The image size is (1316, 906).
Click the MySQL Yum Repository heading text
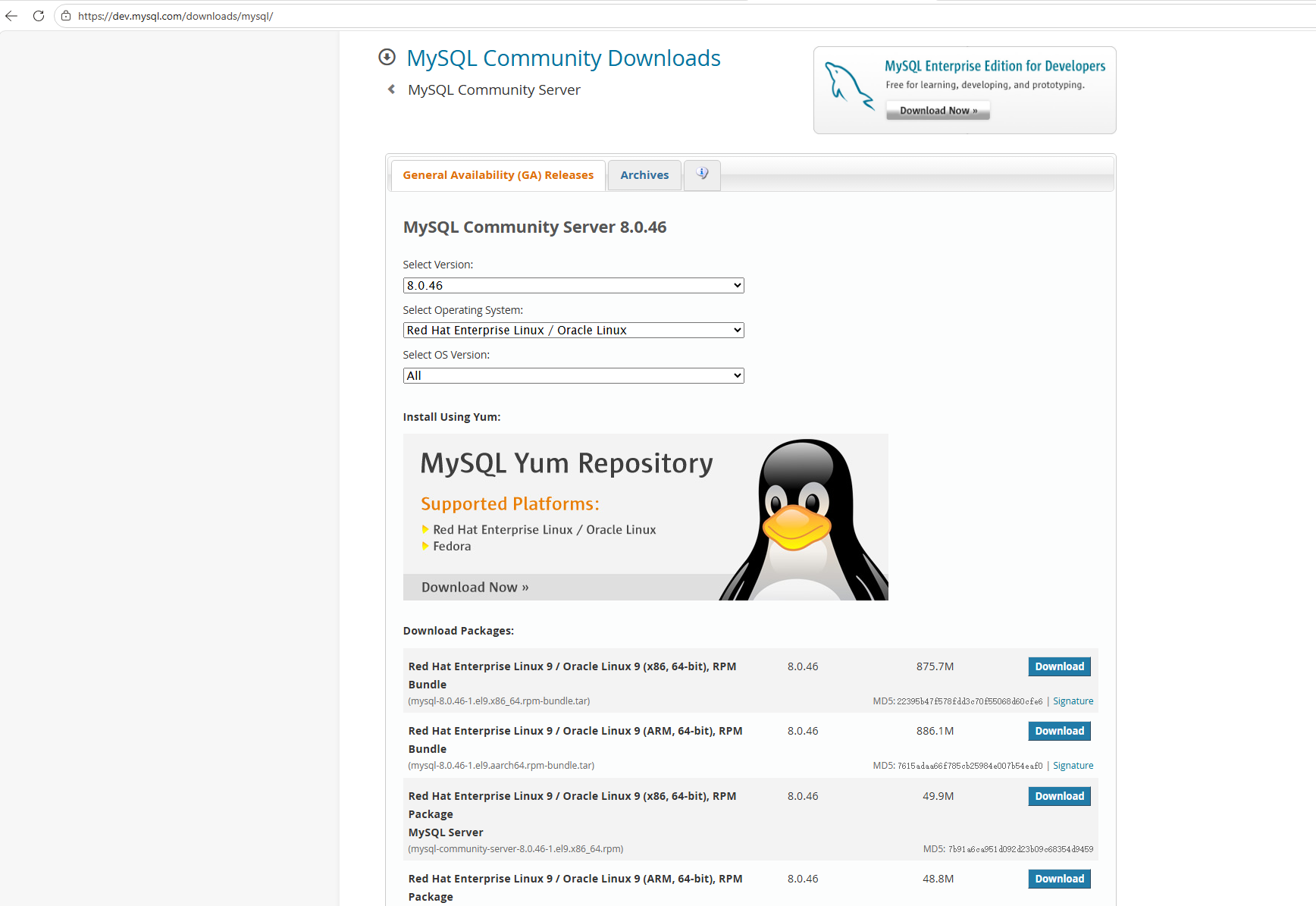pyautogui.click(x=566, y=463)
